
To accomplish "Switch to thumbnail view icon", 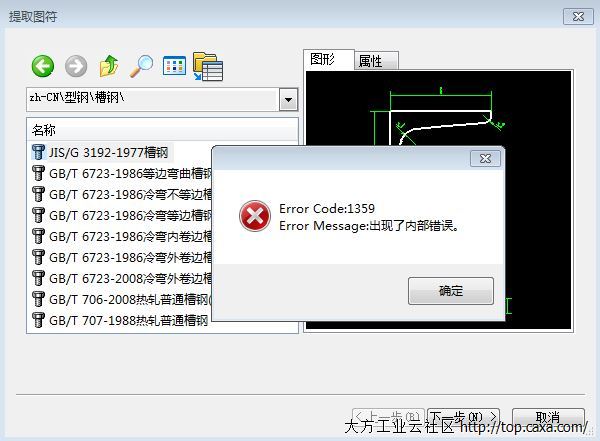I will click(174, 66).
